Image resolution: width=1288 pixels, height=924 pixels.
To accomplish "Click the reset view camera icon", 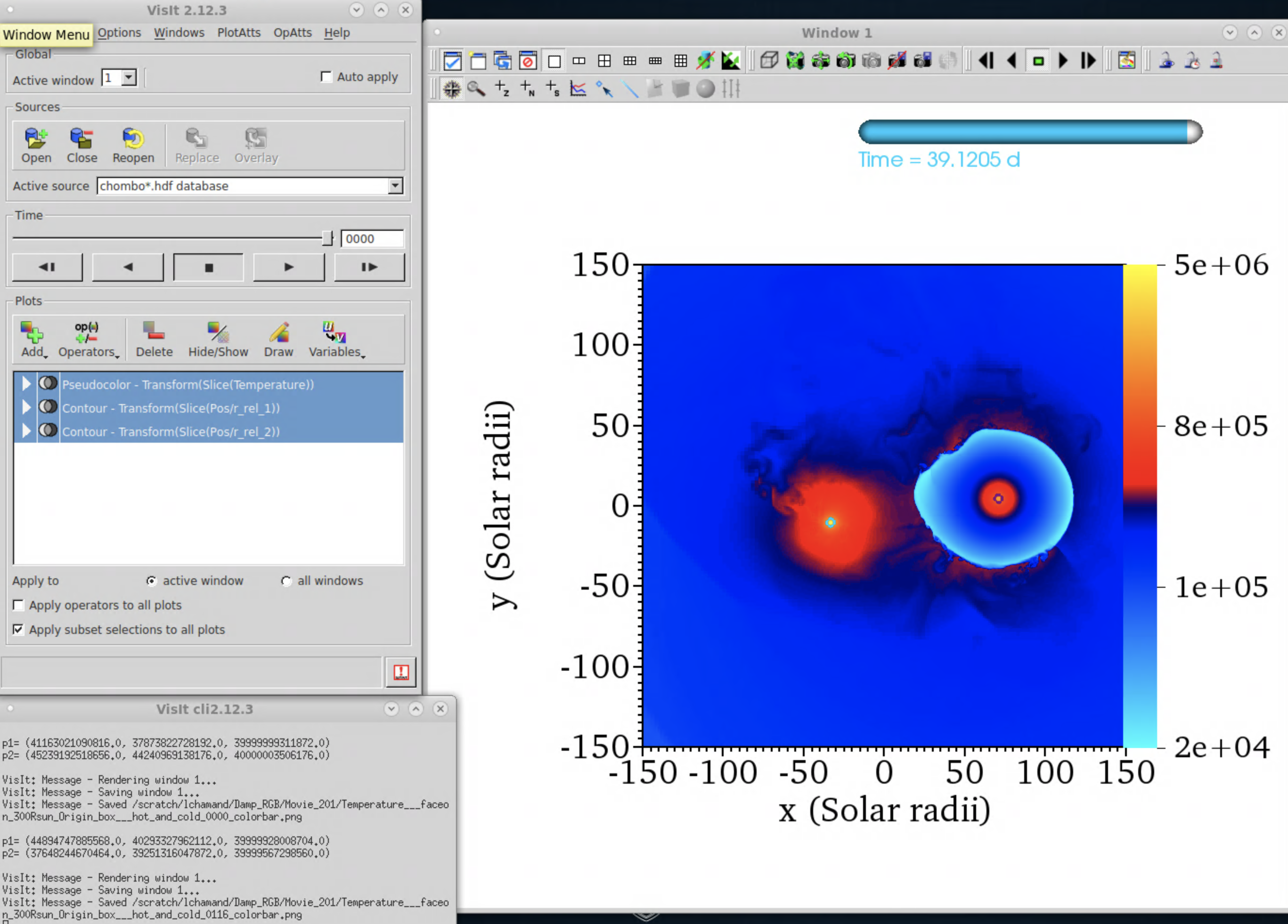I will (x=795, y=60).
